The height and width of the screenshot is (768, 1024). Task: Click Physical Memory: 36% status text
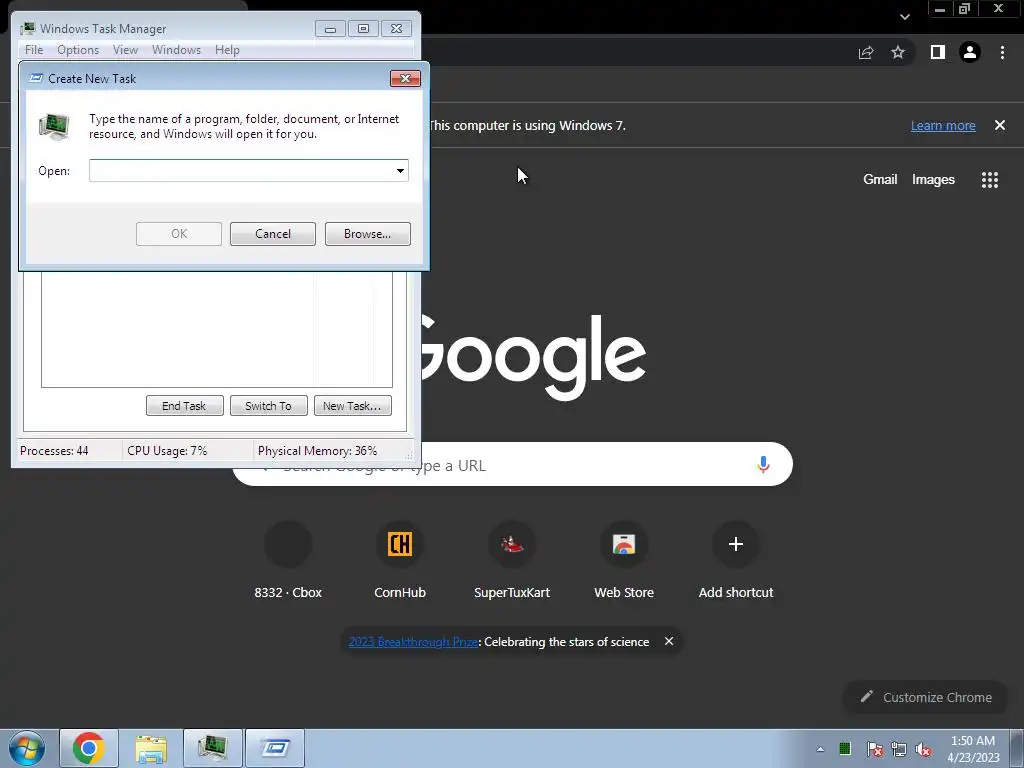(x=317, y=451)
